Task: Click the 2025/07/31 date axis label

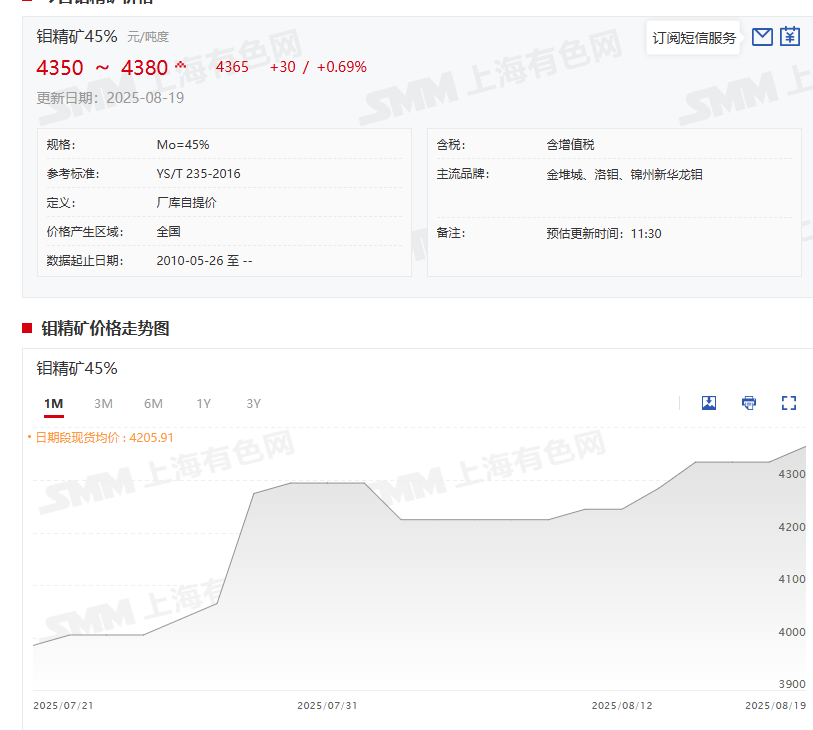Action: (327, 705)
